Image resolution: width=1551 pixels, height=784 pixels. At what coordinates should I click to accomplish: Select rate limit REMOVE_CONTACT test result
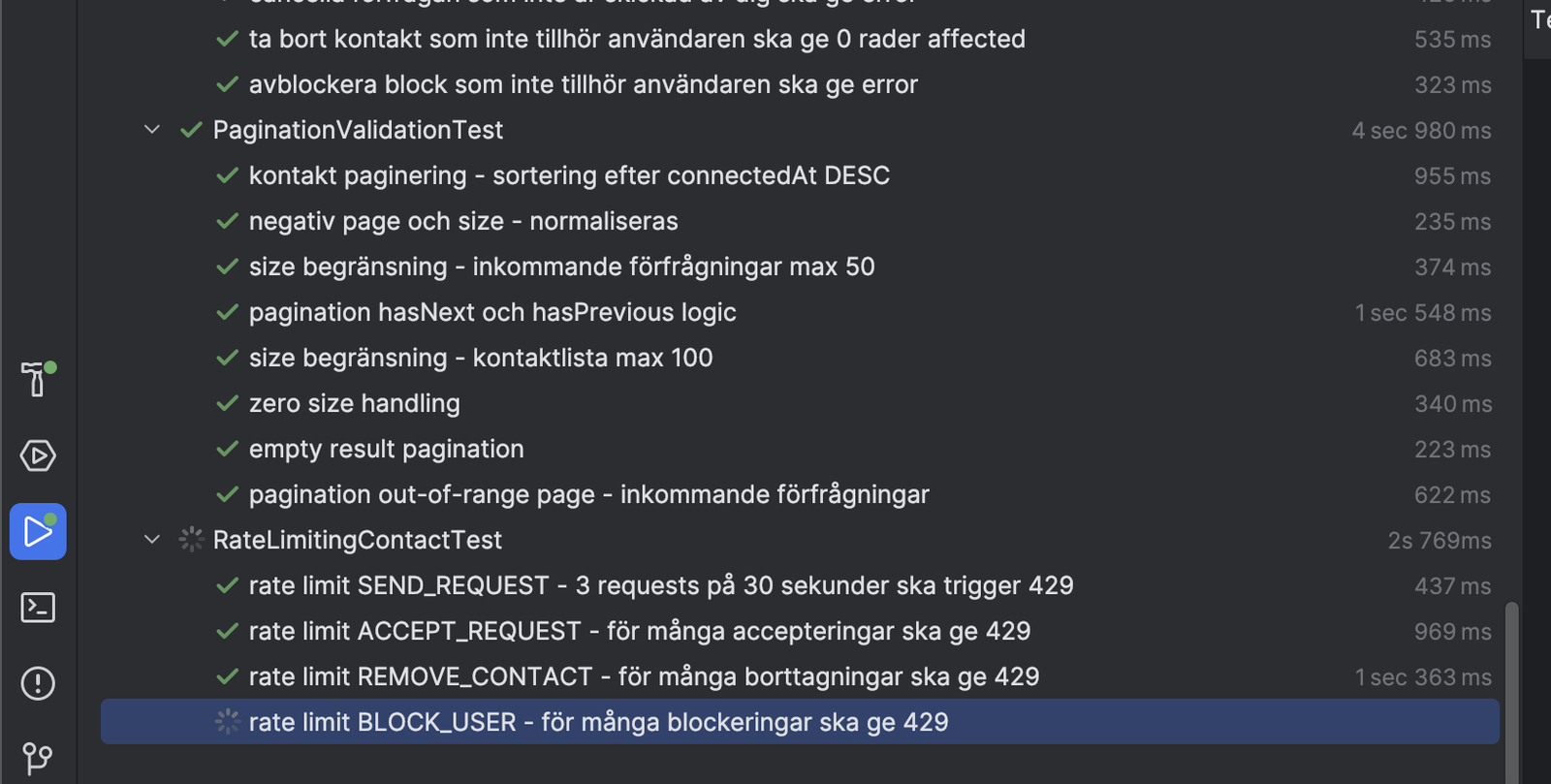coord(800,676)
